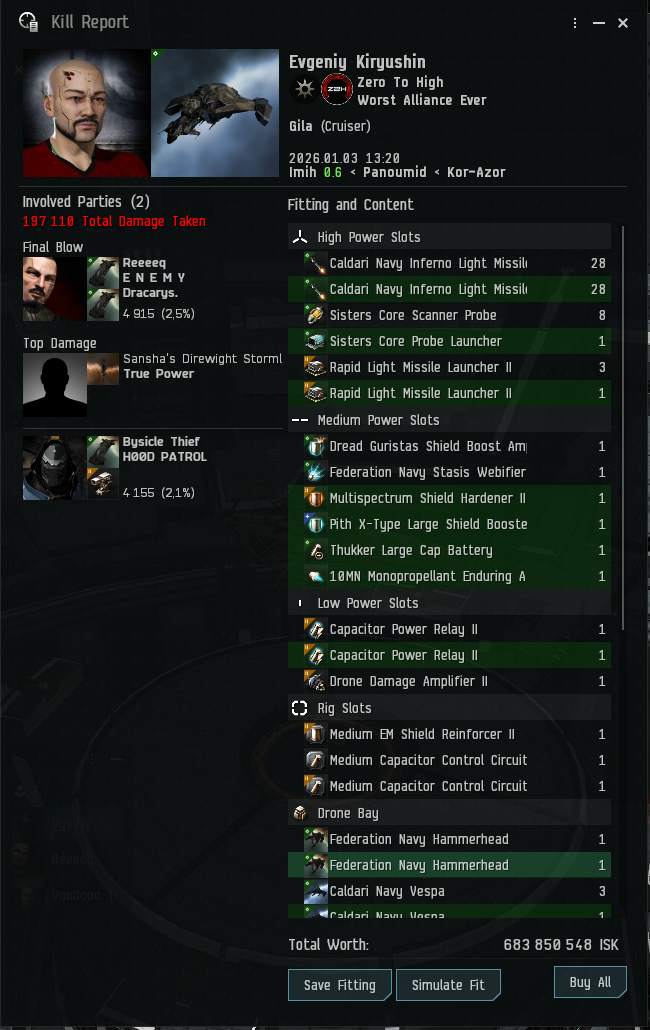Collapse the High Power Slots section
650x1030 pixels.
pyautogui.click(x=449, y=237)
